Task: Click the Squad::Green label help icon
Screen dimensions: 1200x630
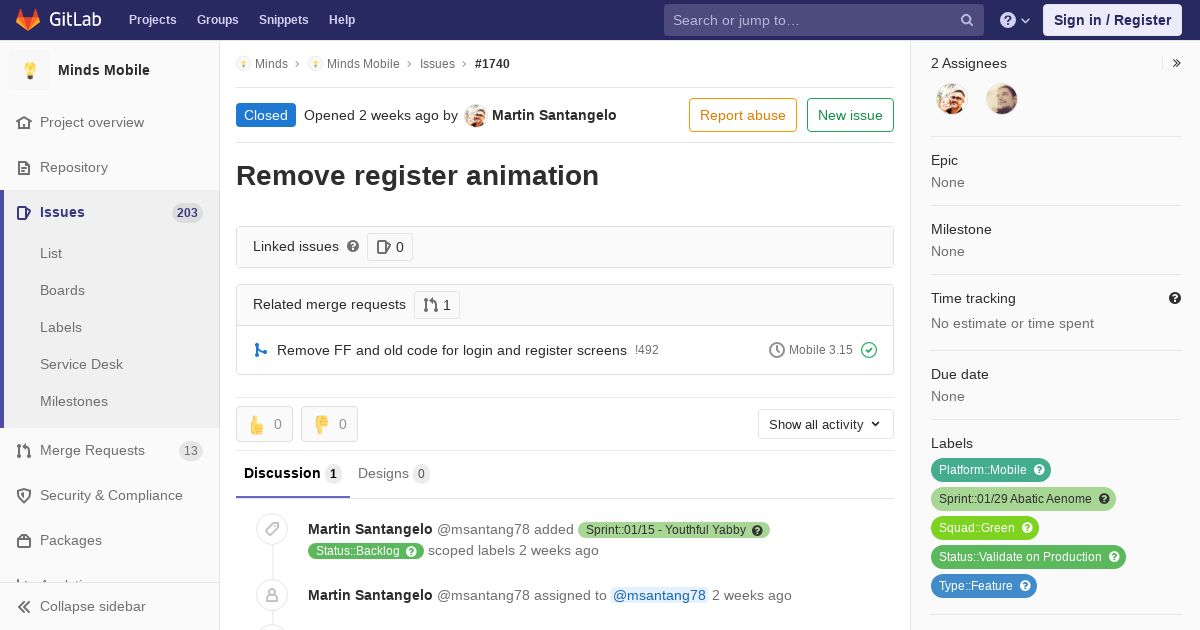Action: pos(1027,528)
